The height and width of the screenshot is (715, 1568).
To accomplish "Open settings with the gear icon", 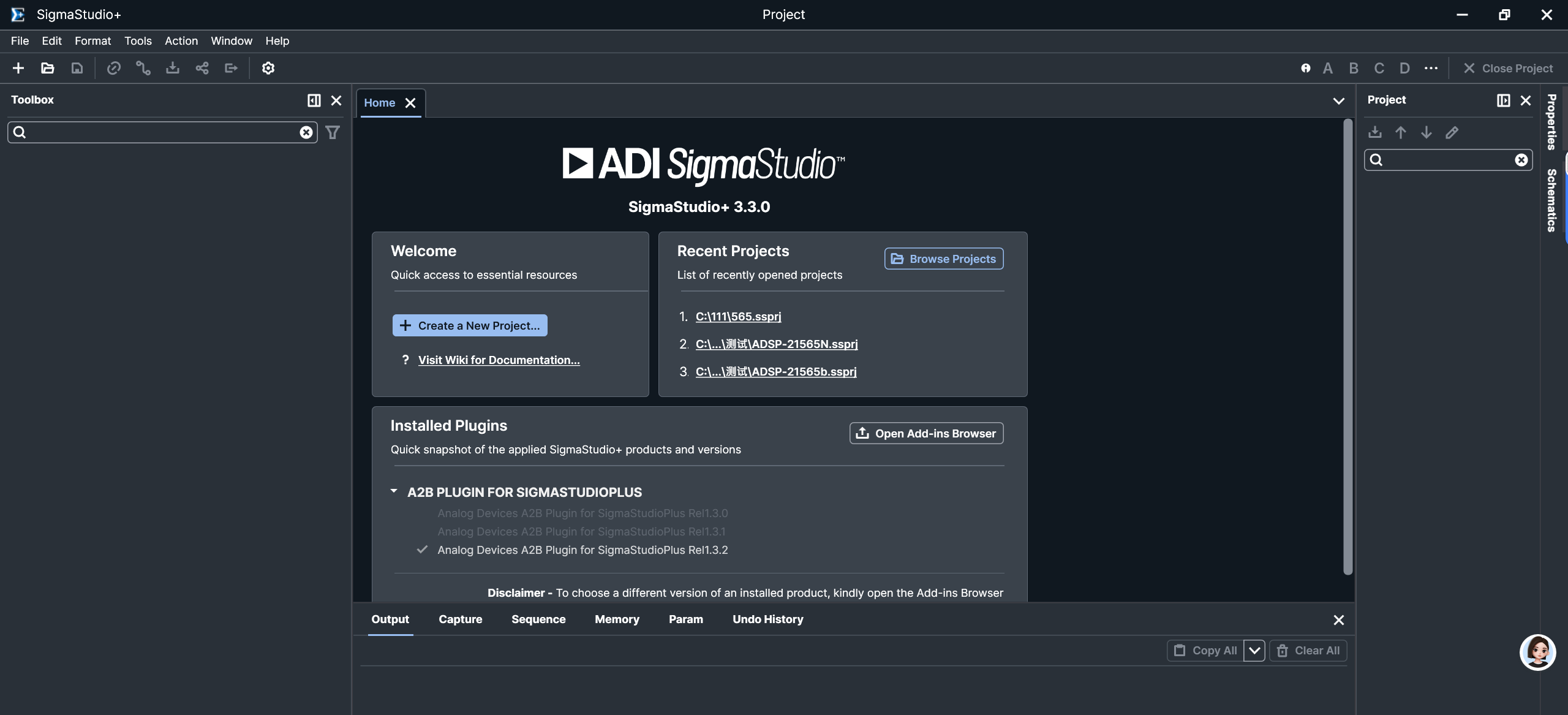I will [x=268, y=68].
